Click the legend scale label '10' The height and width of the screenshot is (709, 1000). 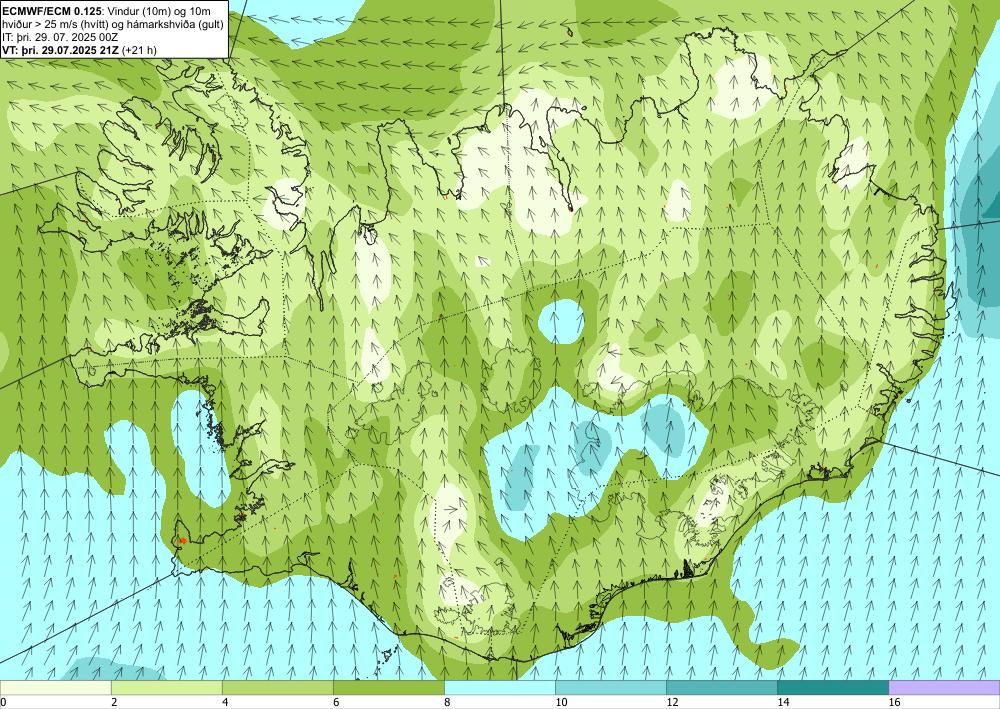click(x=560, y=702)
